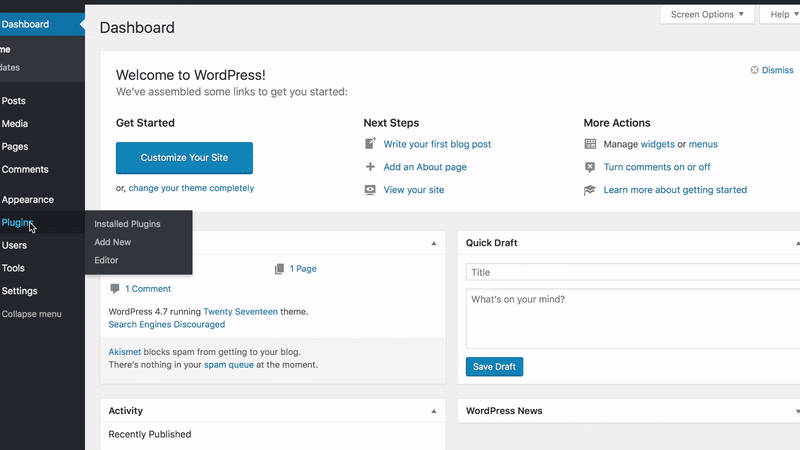Open the Screen Options dropdown
Viewport: 800px width, 450px height.
tap(707, 14)
